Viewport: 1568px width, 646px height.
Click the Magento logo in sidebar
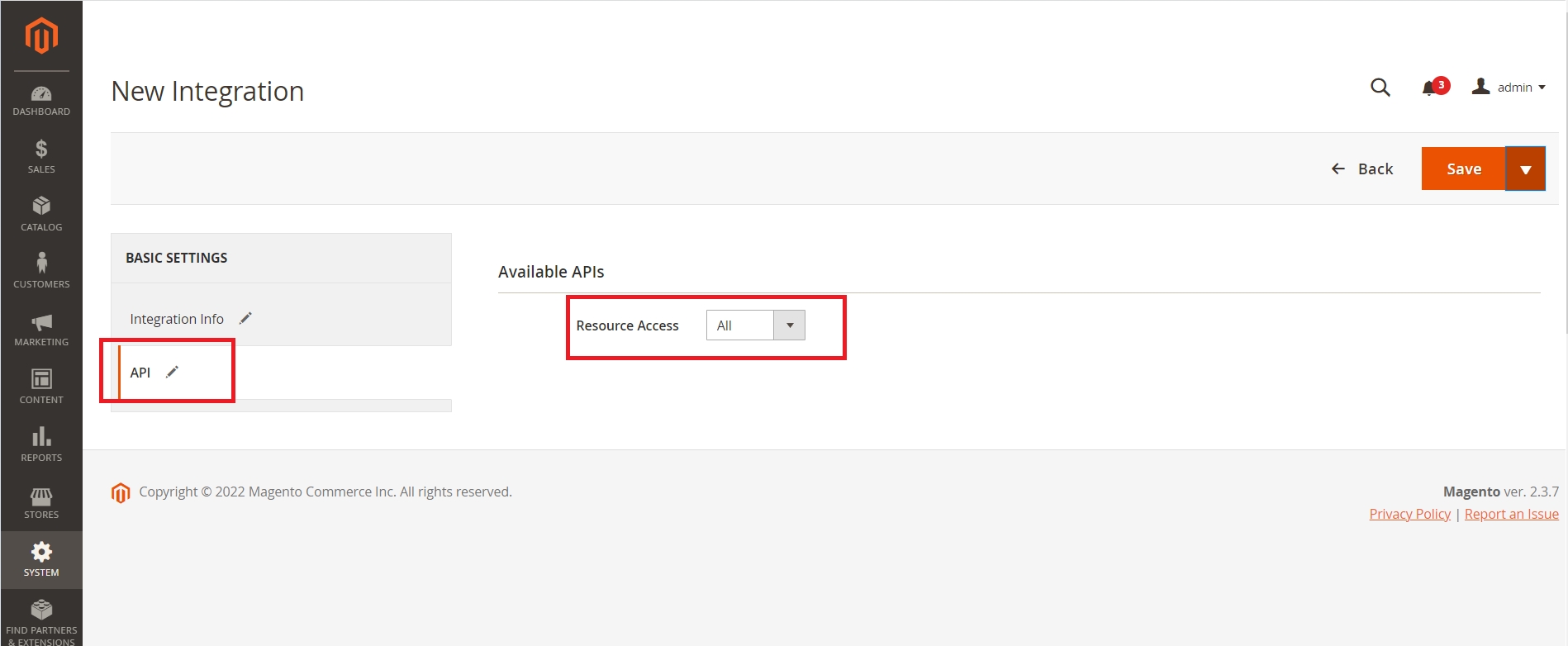[x=41, y=36]
